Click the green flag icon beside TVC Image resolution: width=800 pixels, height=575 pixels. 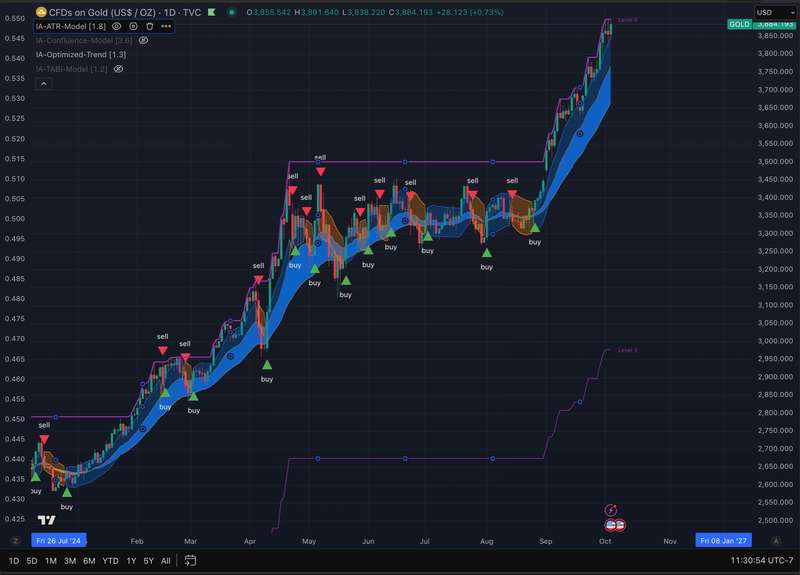coord(211,12)
